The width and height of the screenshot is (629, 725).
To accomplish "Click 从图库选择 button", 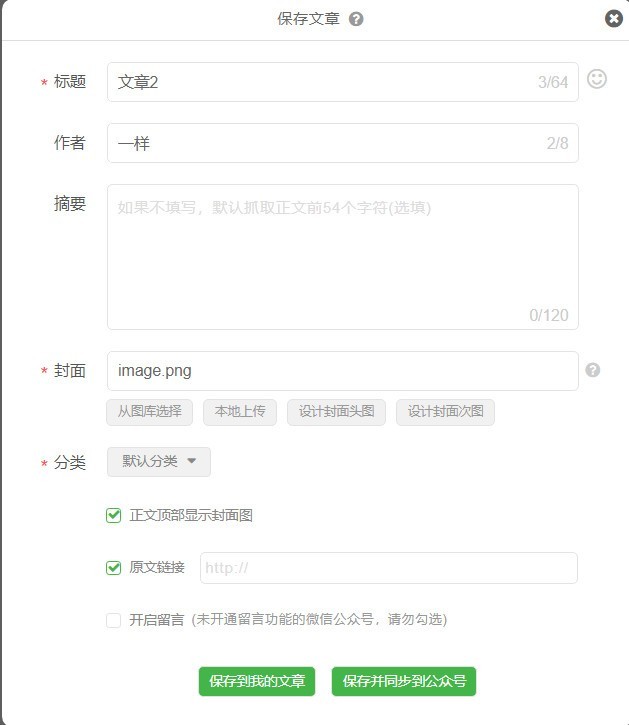I will [x=150, y=412].
